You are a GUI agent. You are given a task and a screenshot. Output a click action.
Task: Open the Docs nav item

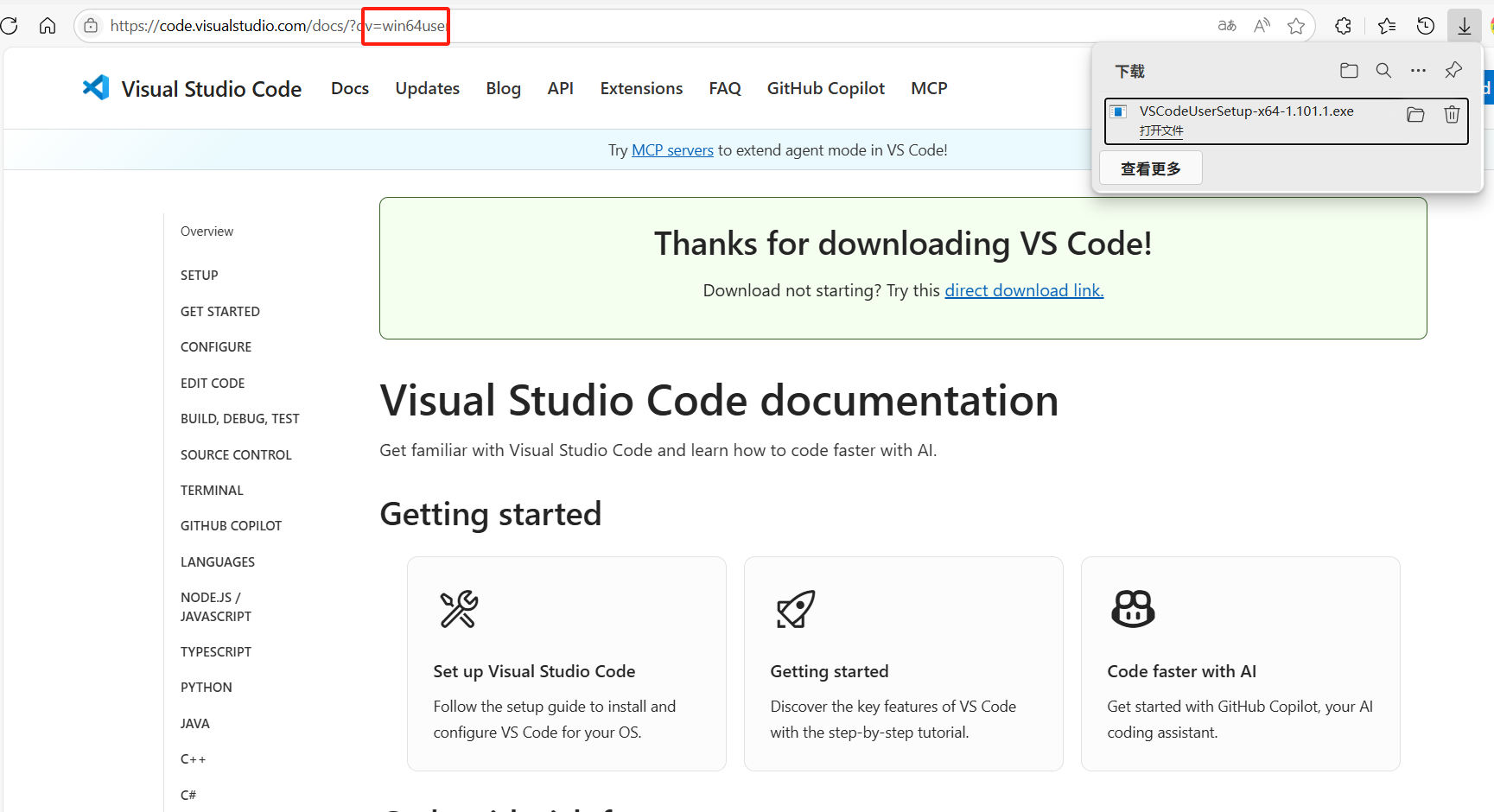[350, 88]
